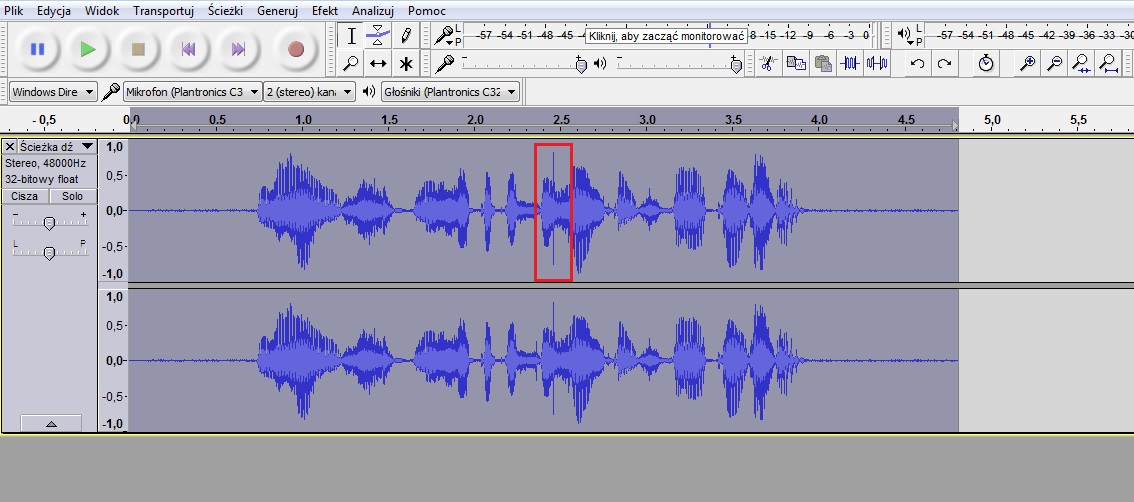The width and height of the screenshot is (1134, 502).
Task: Click recording meter to start monitoring
Action: click(x=665, y=35)
